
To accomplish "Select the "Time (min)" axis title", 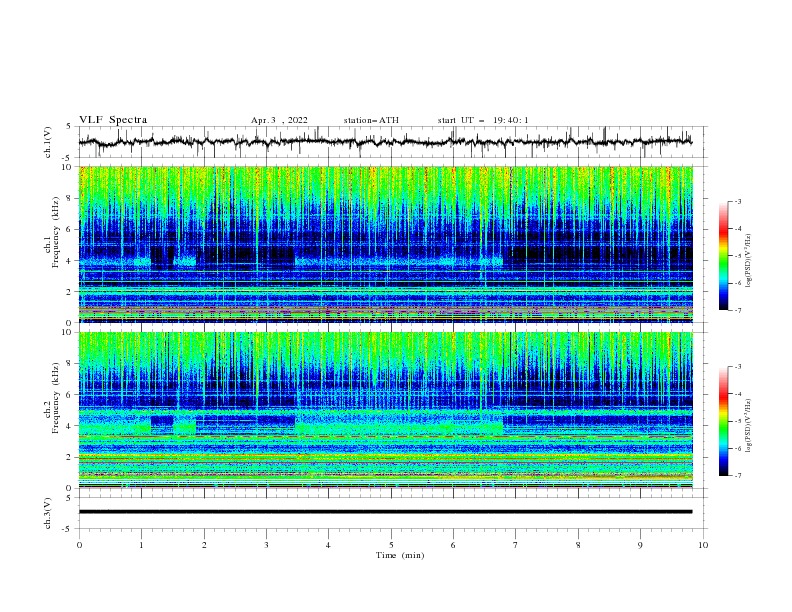I will pyautogui.click(x=400, y=555).
